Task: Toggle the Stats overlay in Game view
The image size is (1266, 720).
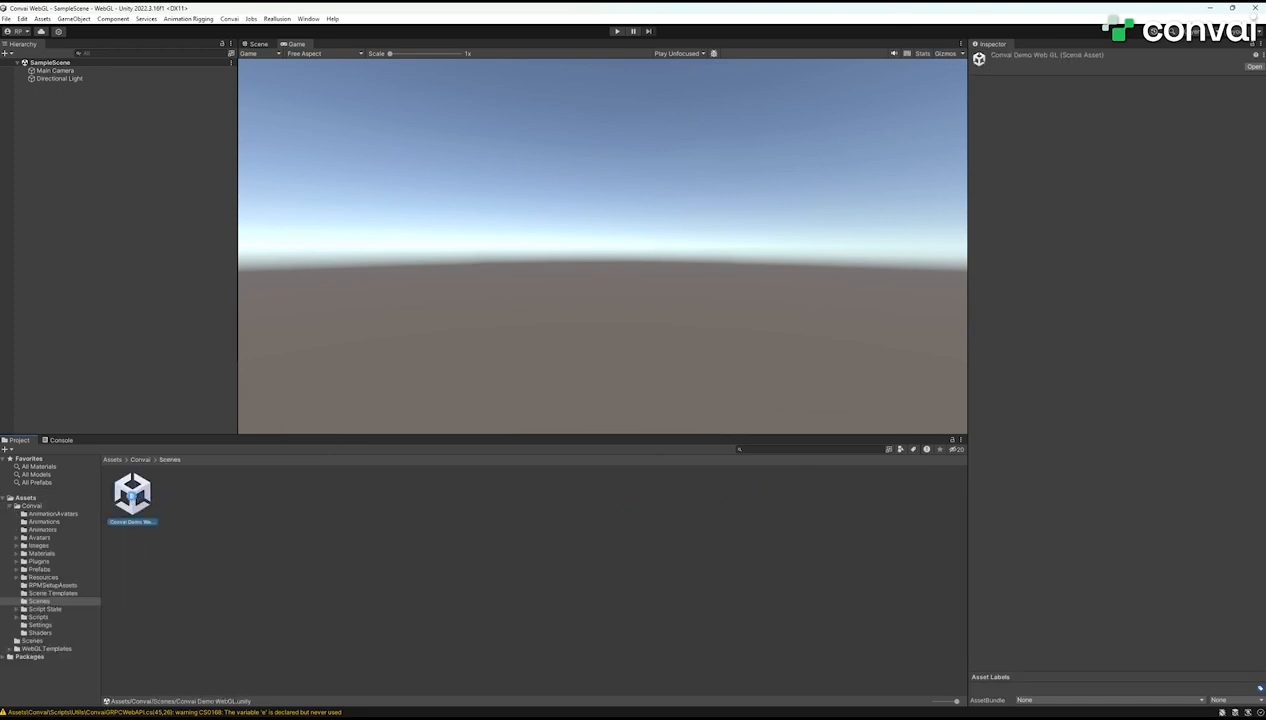Action: click(x=922, y=54)
